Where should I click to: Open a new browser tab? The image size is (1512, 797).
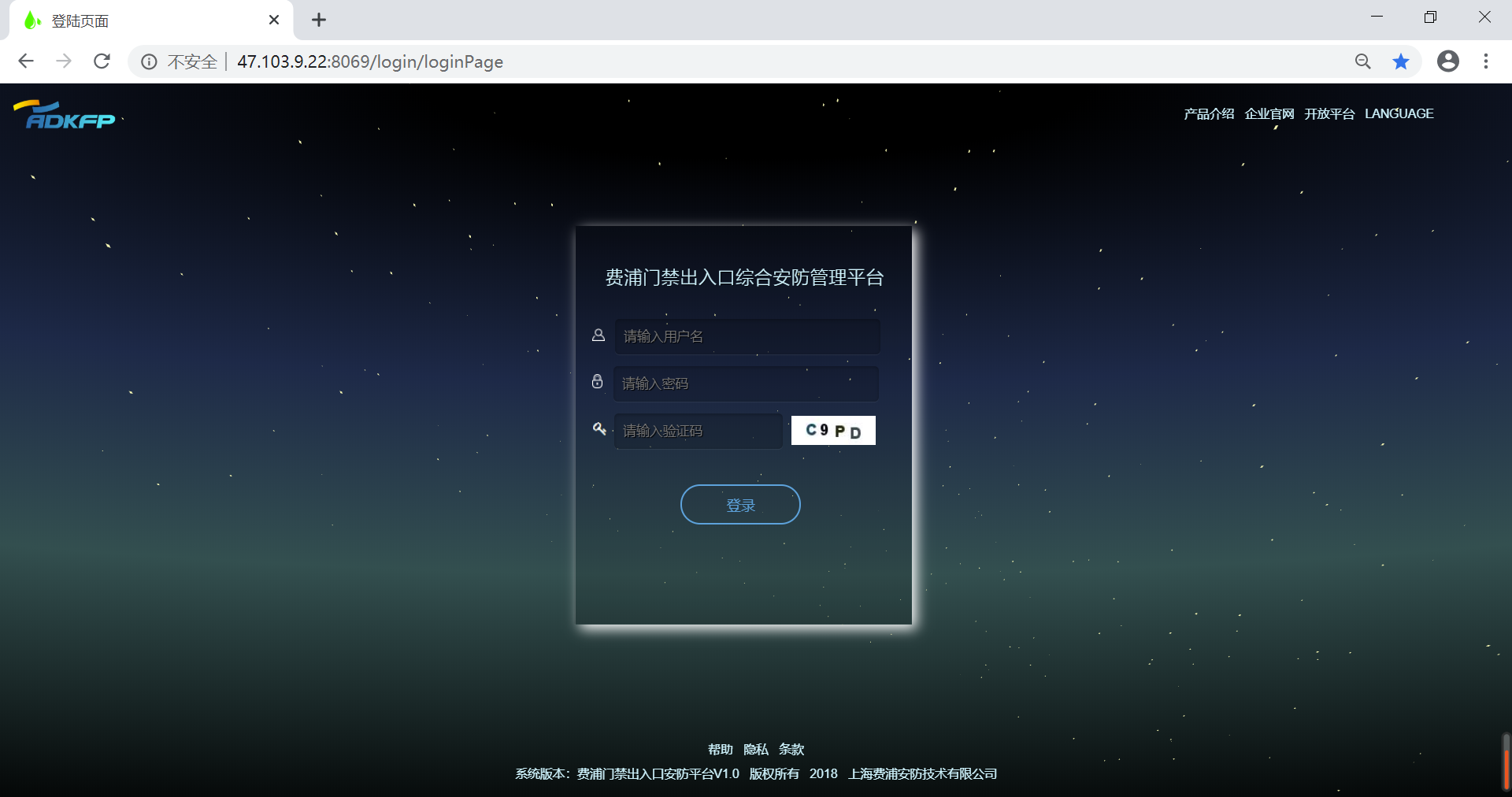[318, 20]
